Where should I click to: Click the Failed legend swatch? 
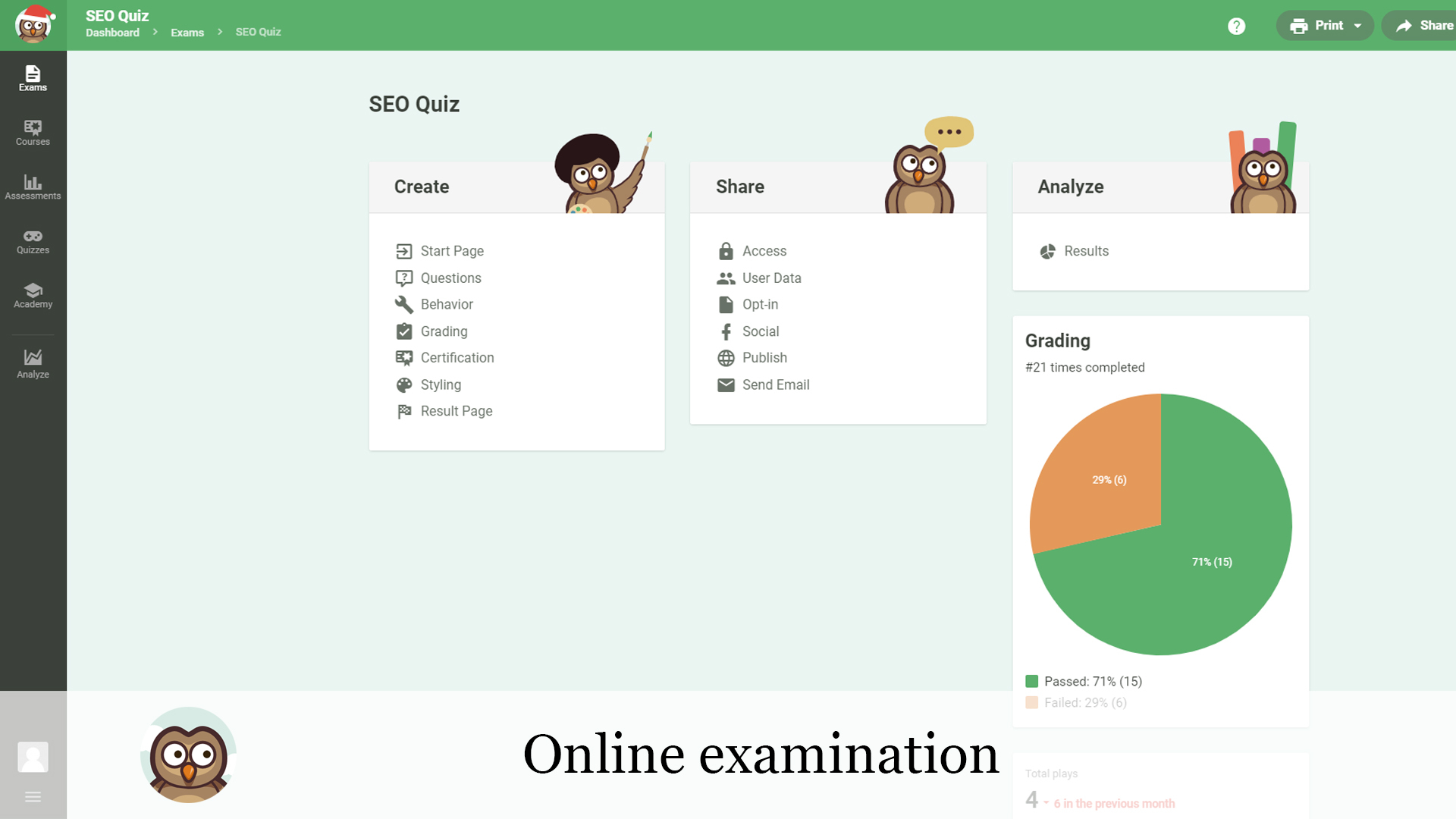click(1031, 703)
